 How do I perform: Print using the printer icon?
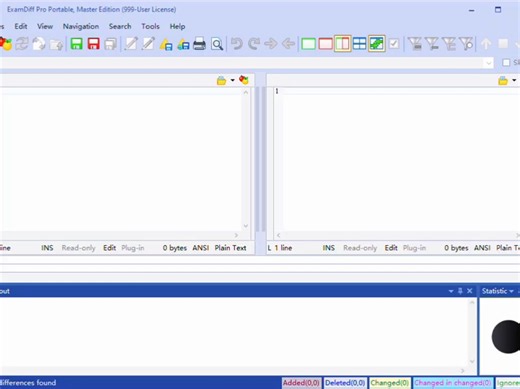coord(200,44)
